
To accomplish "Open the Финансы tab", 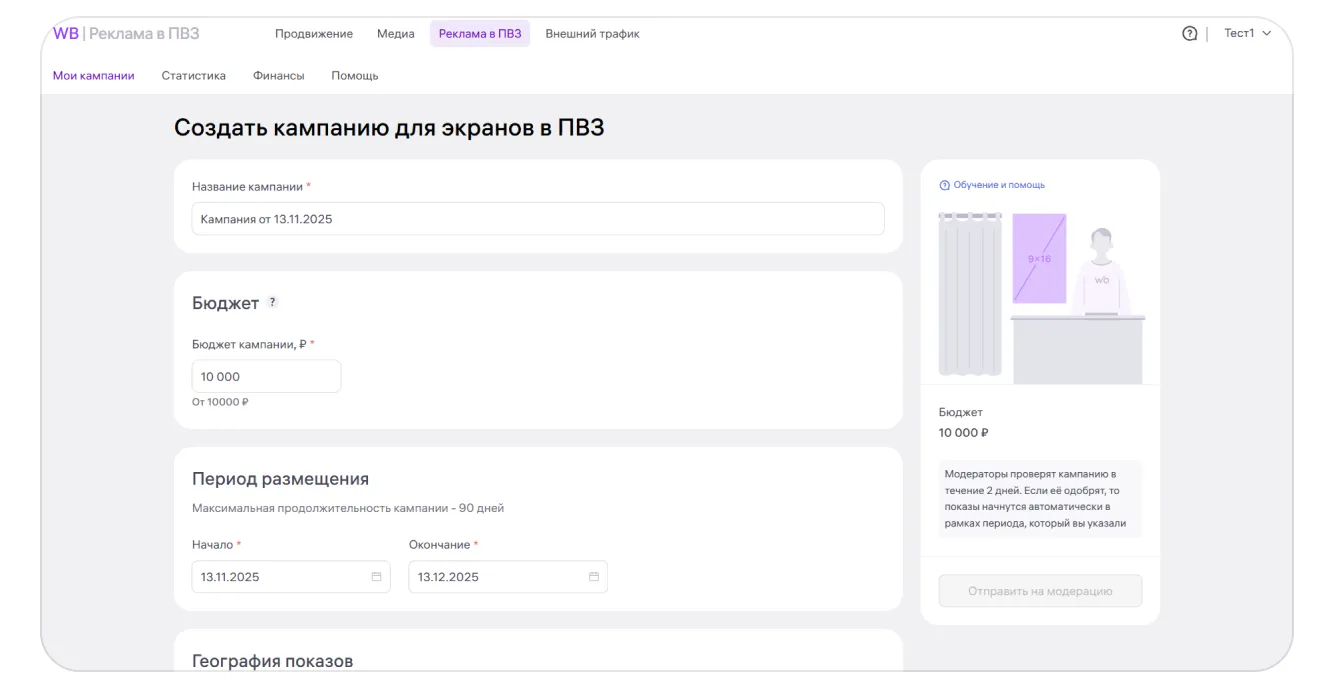I will 278,75.
